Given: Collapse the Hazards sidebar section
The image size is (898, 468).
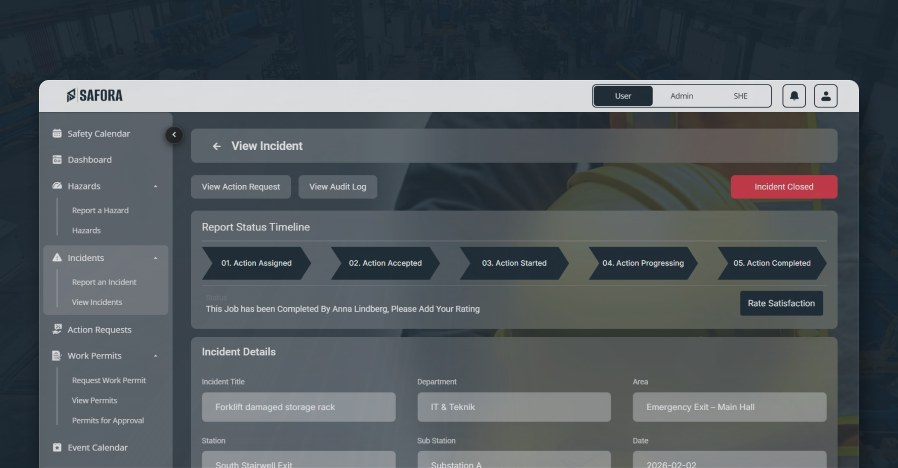Looking at the screenshot, I should pos(155,187).
